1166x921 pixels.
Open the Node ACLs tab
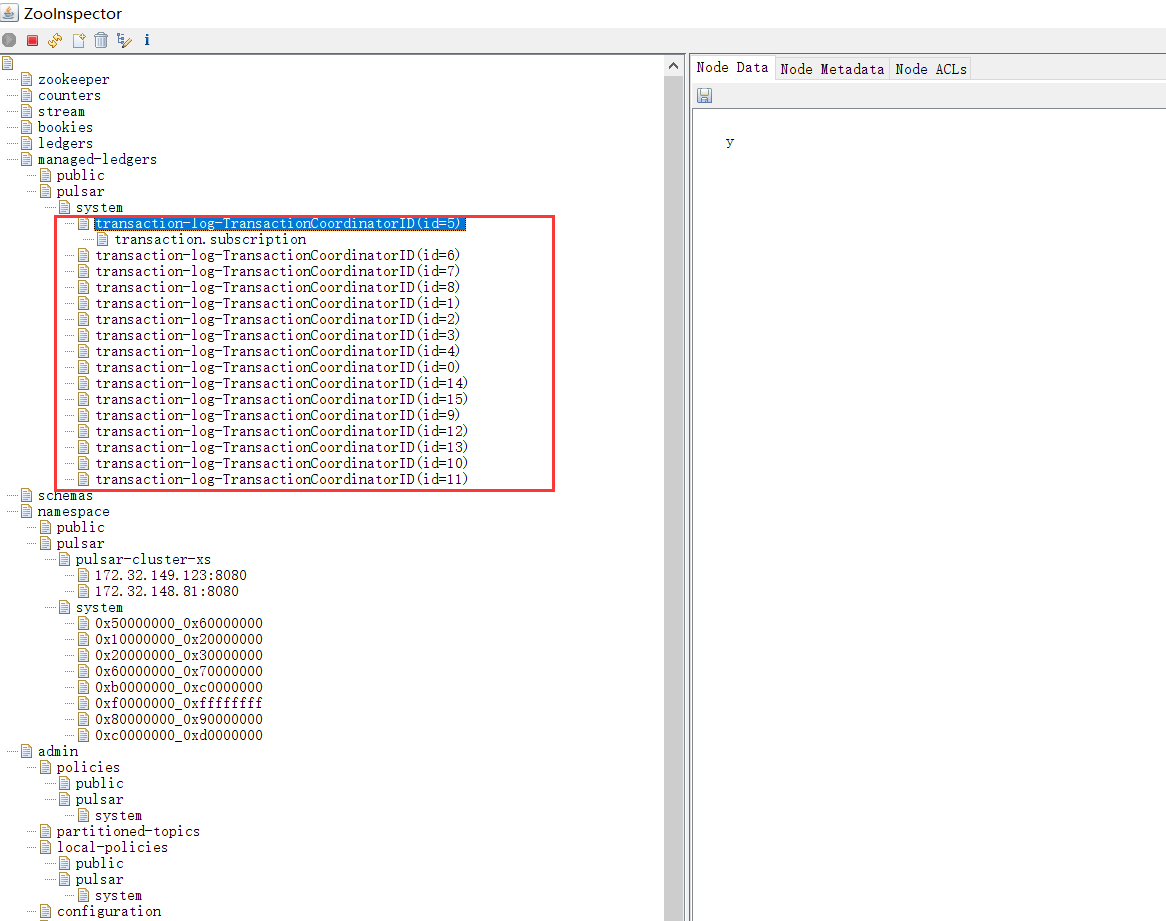(930, 69)
